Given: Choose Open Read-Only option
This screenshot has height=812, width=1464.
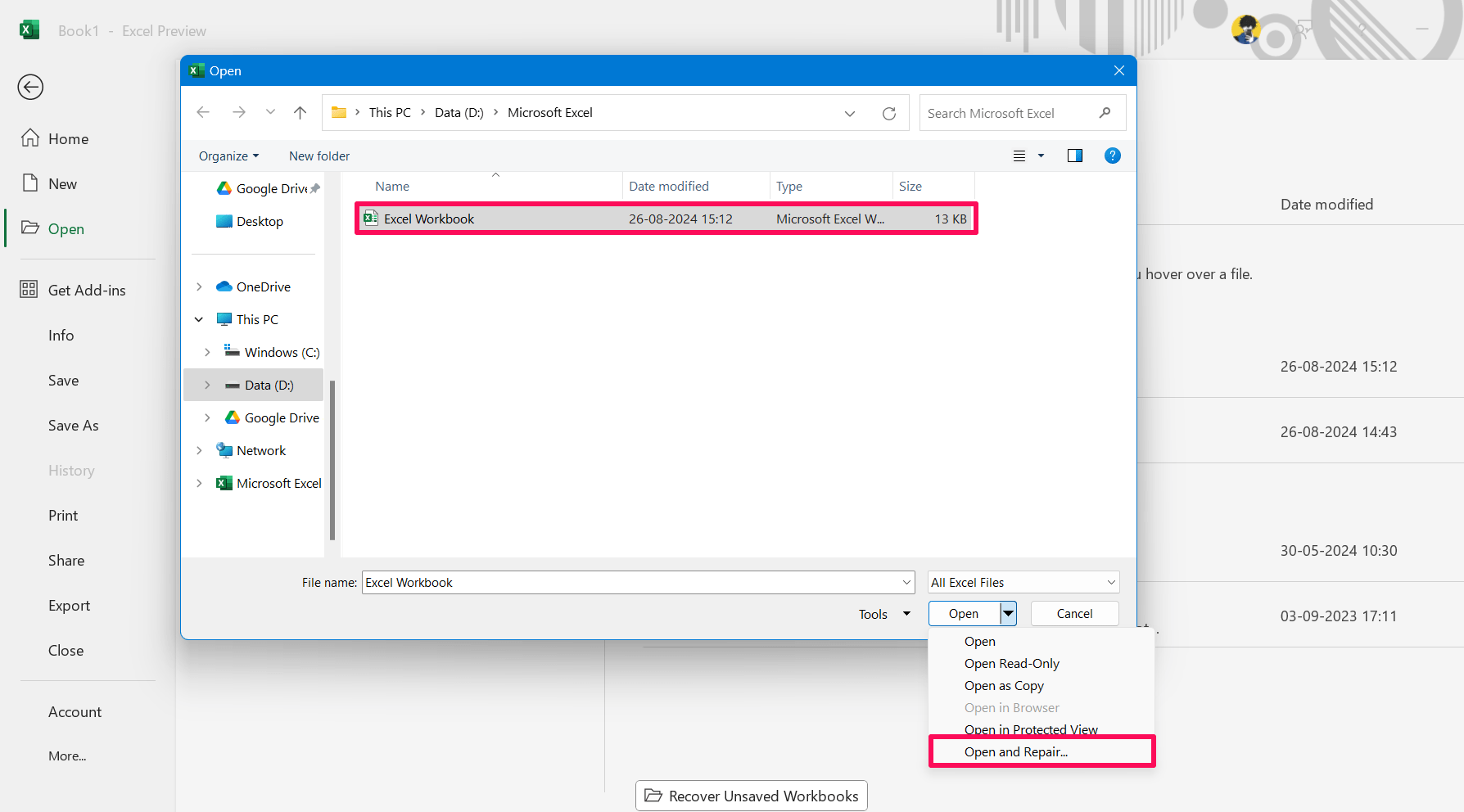Looking at the screenshot, I should 1012,663.
